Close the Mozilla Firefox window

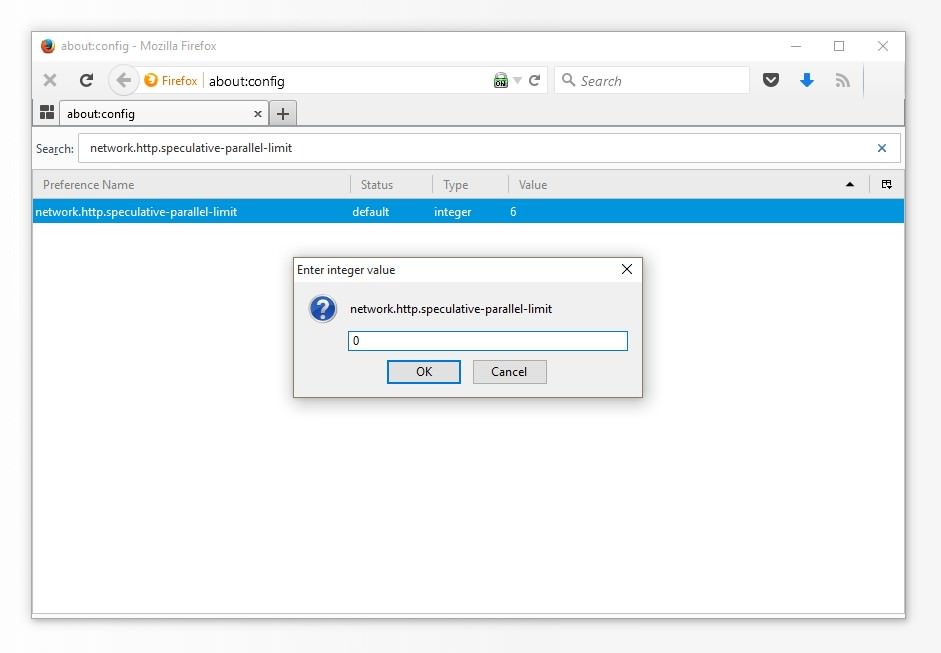point(883,46)
